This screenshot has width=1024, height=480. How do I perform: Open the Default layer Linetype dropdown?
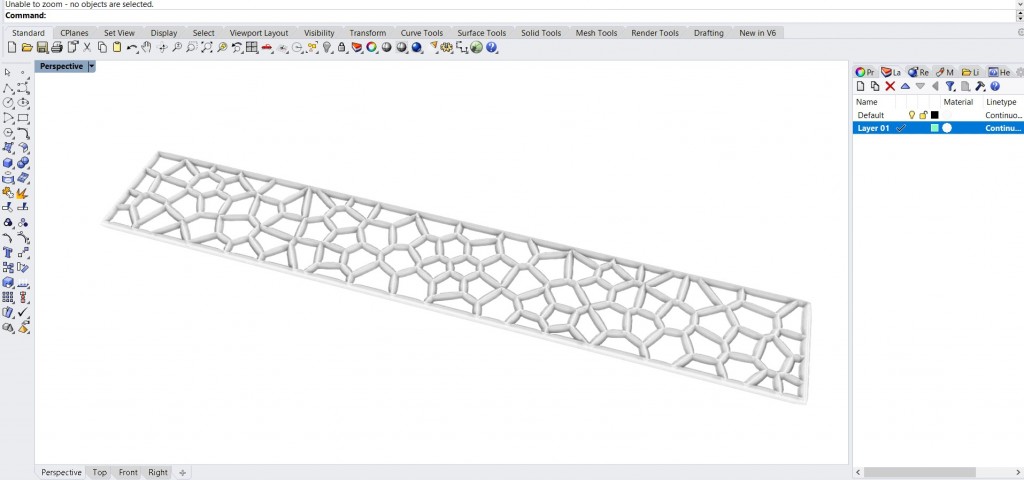(1003, 115)
